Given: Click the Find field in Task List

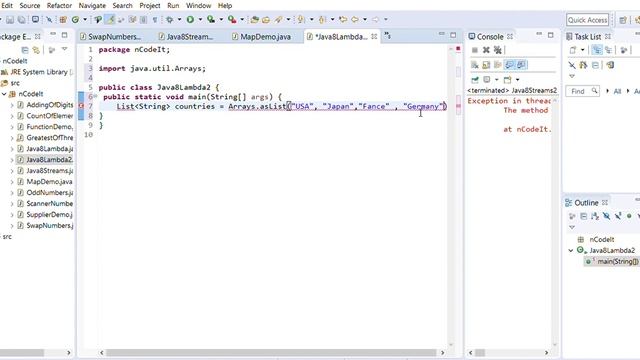Looking at the screenshot, I should 582,91.
